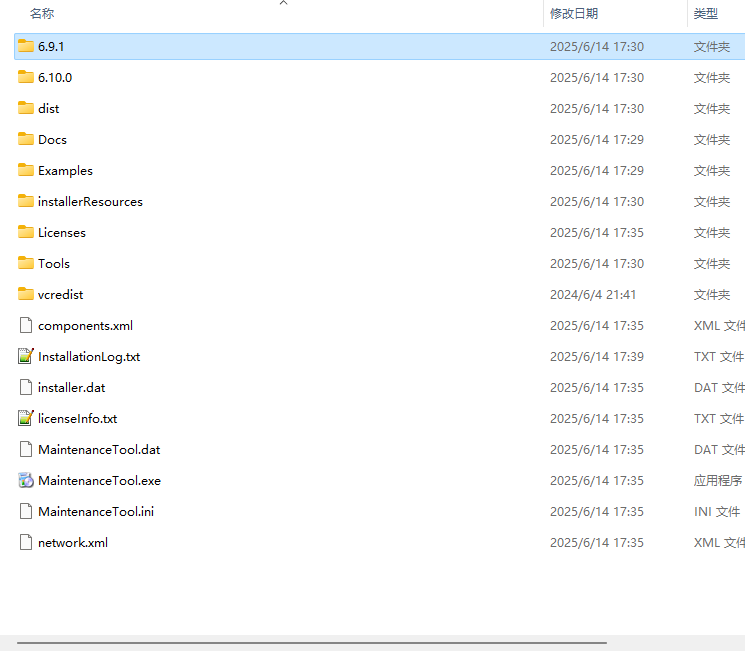The image size is (745, 651).
Task: Select the network.xml file name
Action: click(73, 542)
